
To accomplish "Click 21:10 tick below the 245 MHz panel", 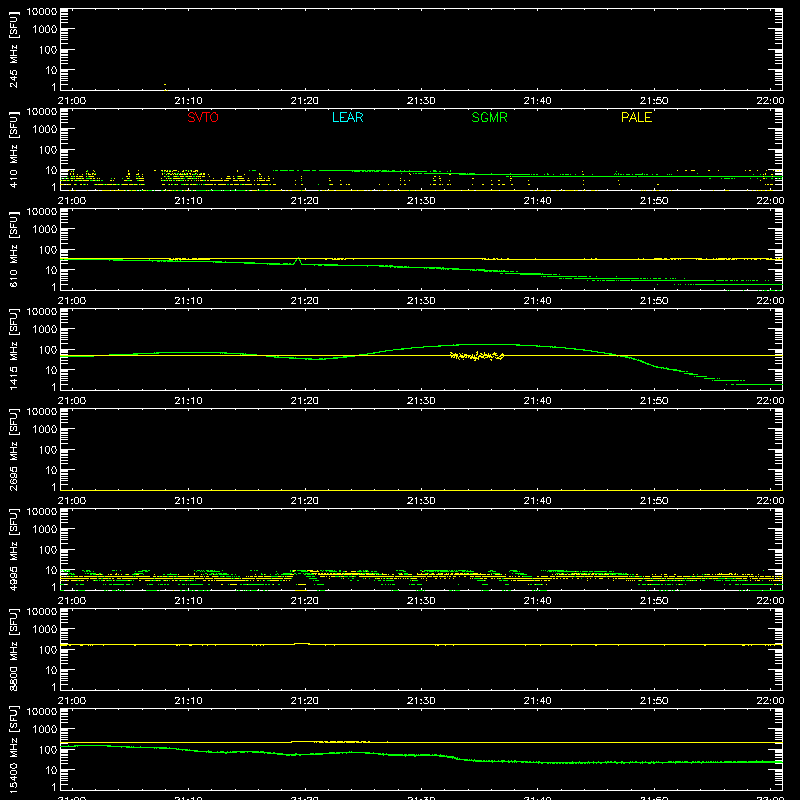I will click(x=188, y=101).
